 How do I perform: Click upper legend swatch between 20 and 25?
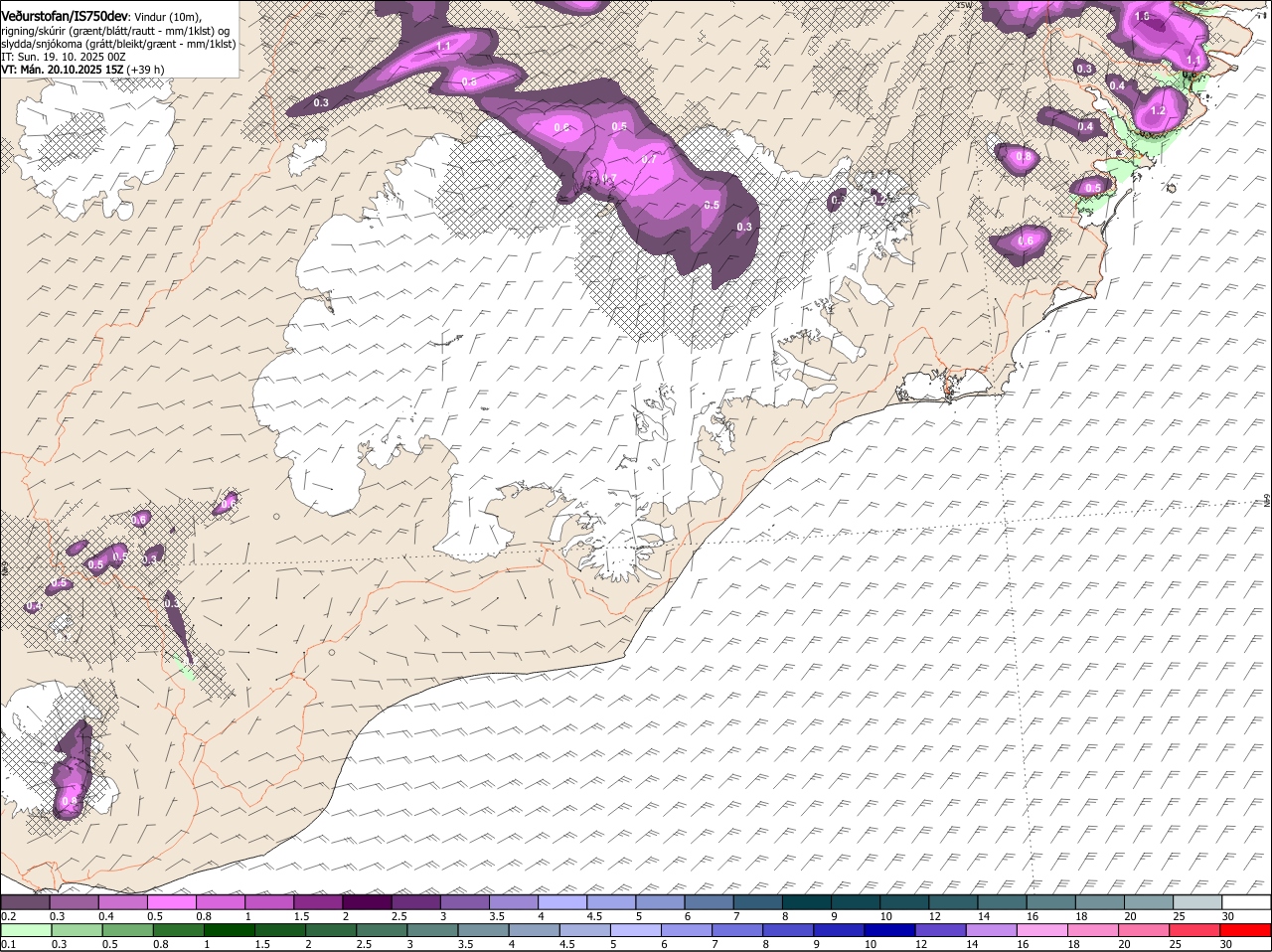pos(1150,902)
